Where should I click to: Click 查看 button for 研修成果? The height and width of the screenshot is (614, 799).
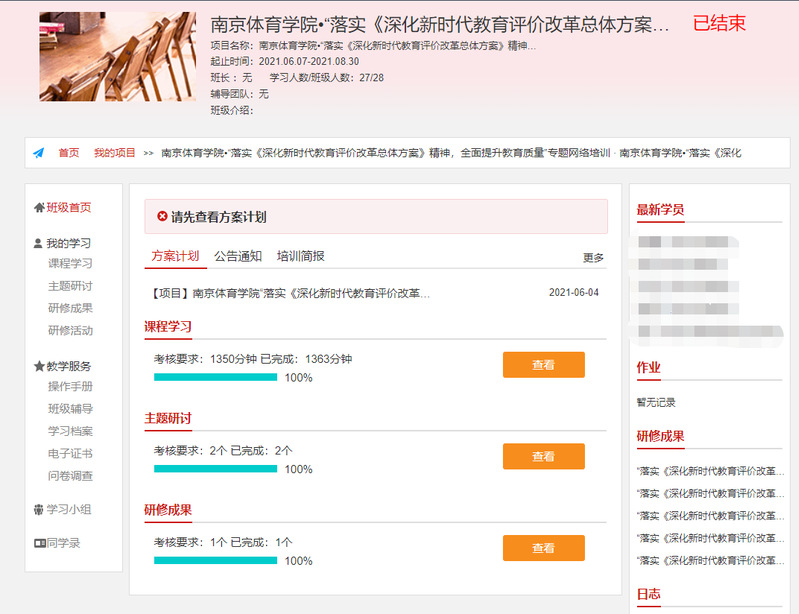[543, 548]
